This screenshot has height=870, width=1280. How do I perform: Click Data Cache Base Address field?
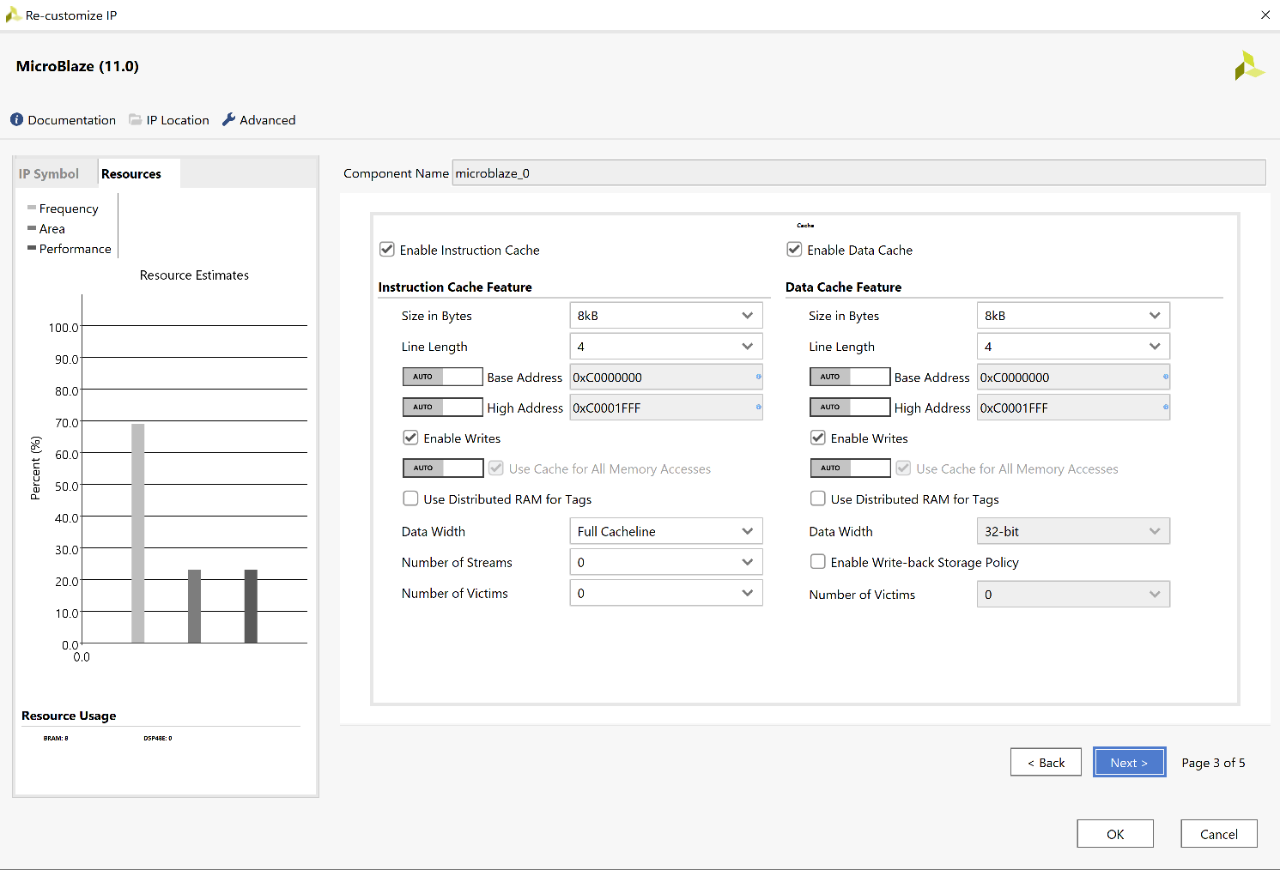[x=1073, y=377]
